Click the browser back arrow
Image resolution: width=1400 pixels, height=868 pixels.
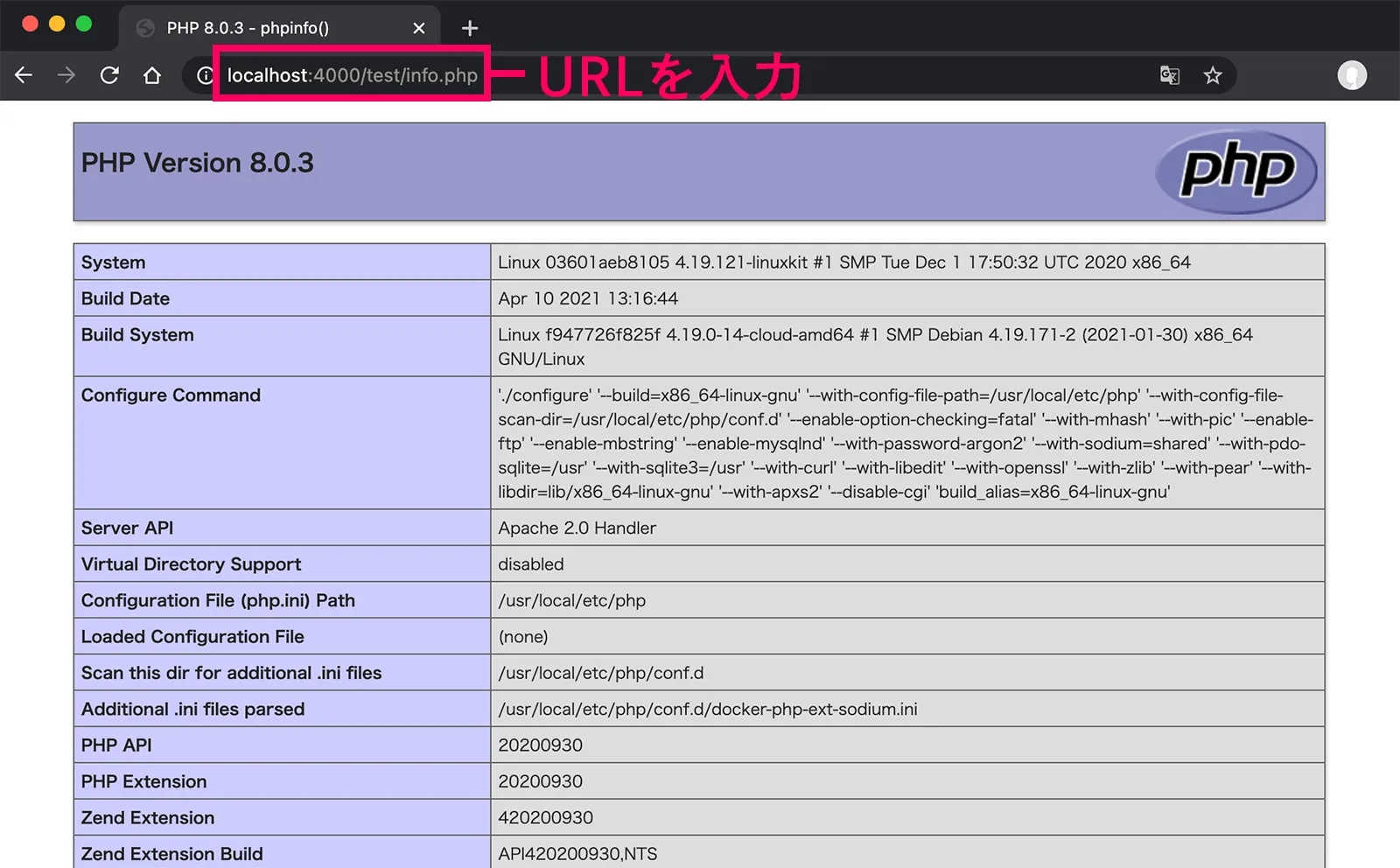[x=24, y=75]
